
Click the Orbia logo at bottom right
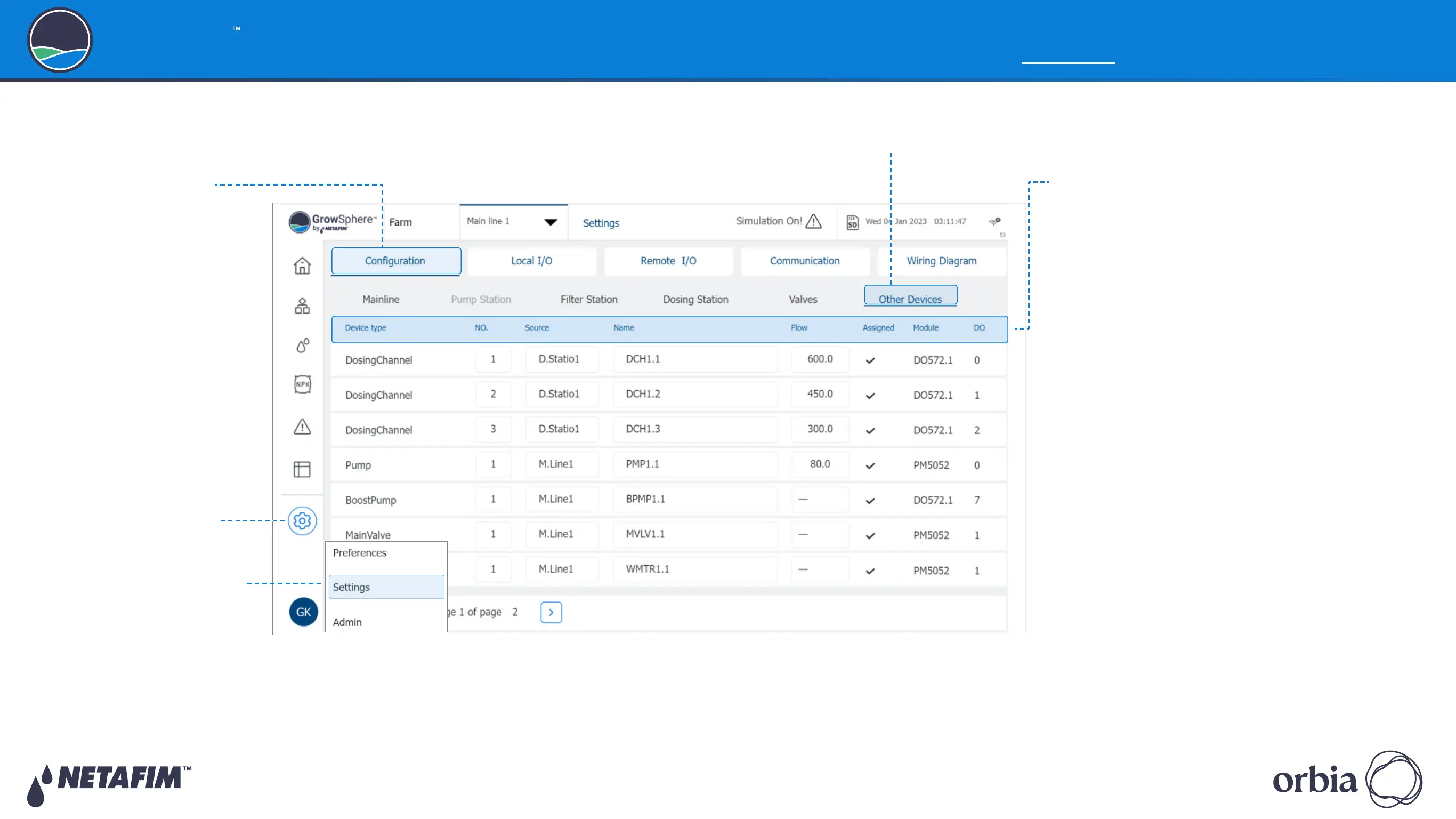[1347, 779]
